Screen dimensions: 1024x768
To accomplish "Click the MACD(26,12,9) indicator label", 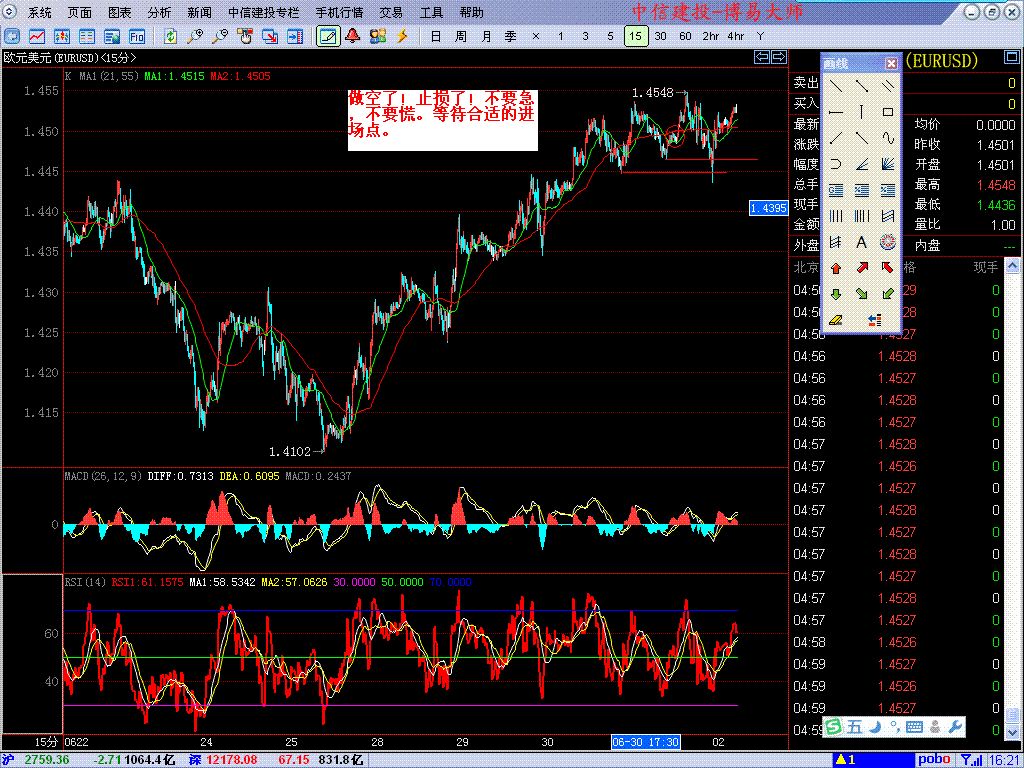I will click(103, 476).
